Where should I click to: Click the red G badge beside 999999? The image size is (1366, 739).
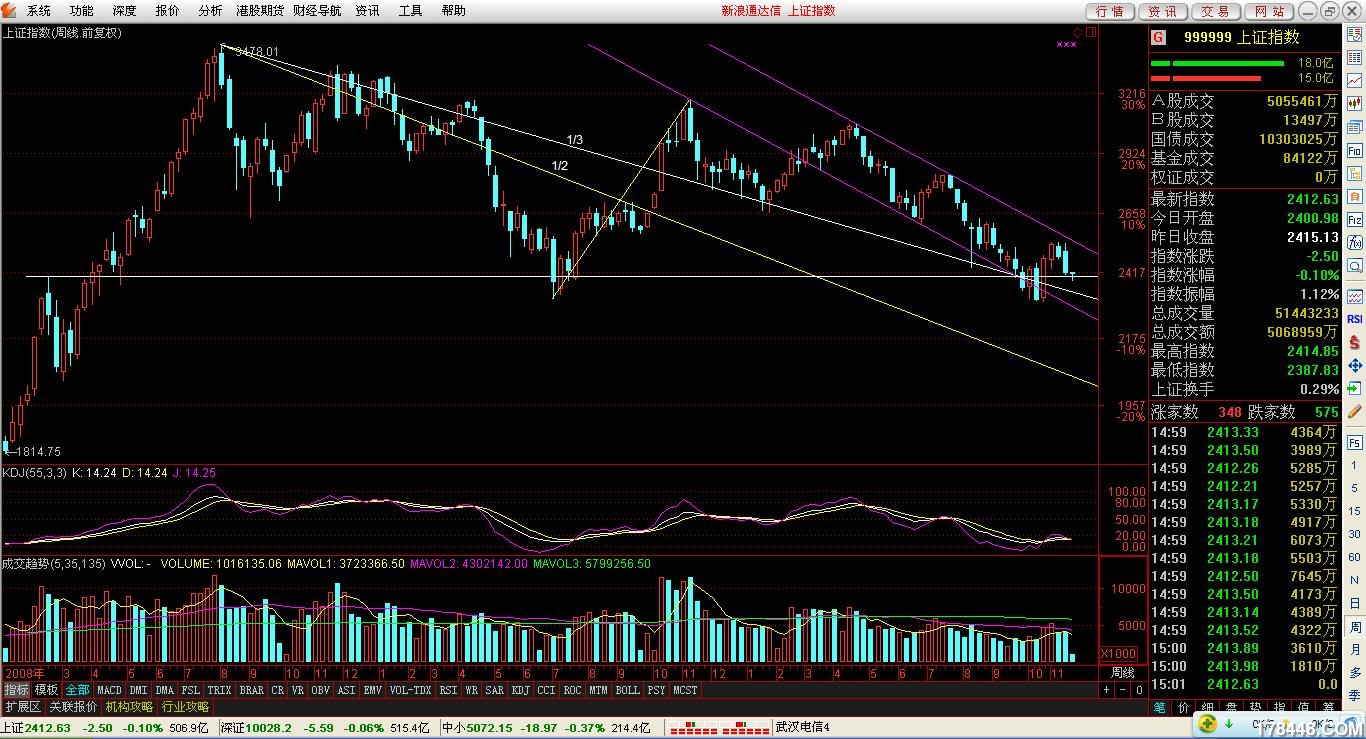point(1158,37)
